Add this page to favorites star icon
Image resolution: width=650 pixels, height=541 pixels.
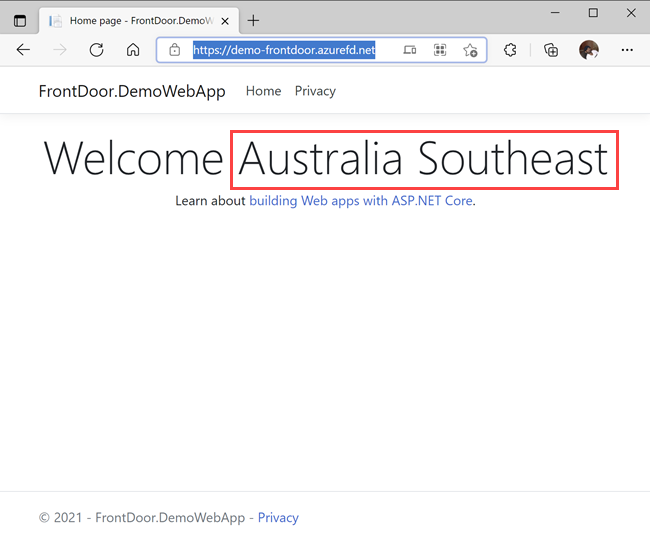click(x=471, y=50)
